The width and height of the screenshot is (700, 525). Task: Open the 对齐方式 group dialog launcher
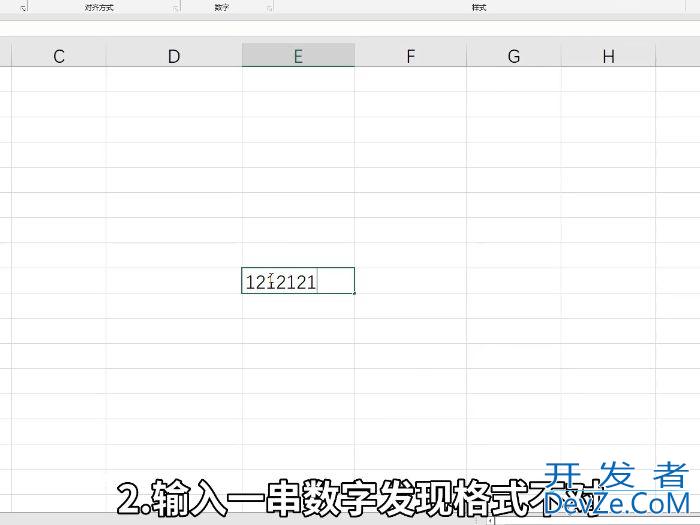(x=175, y=8)
